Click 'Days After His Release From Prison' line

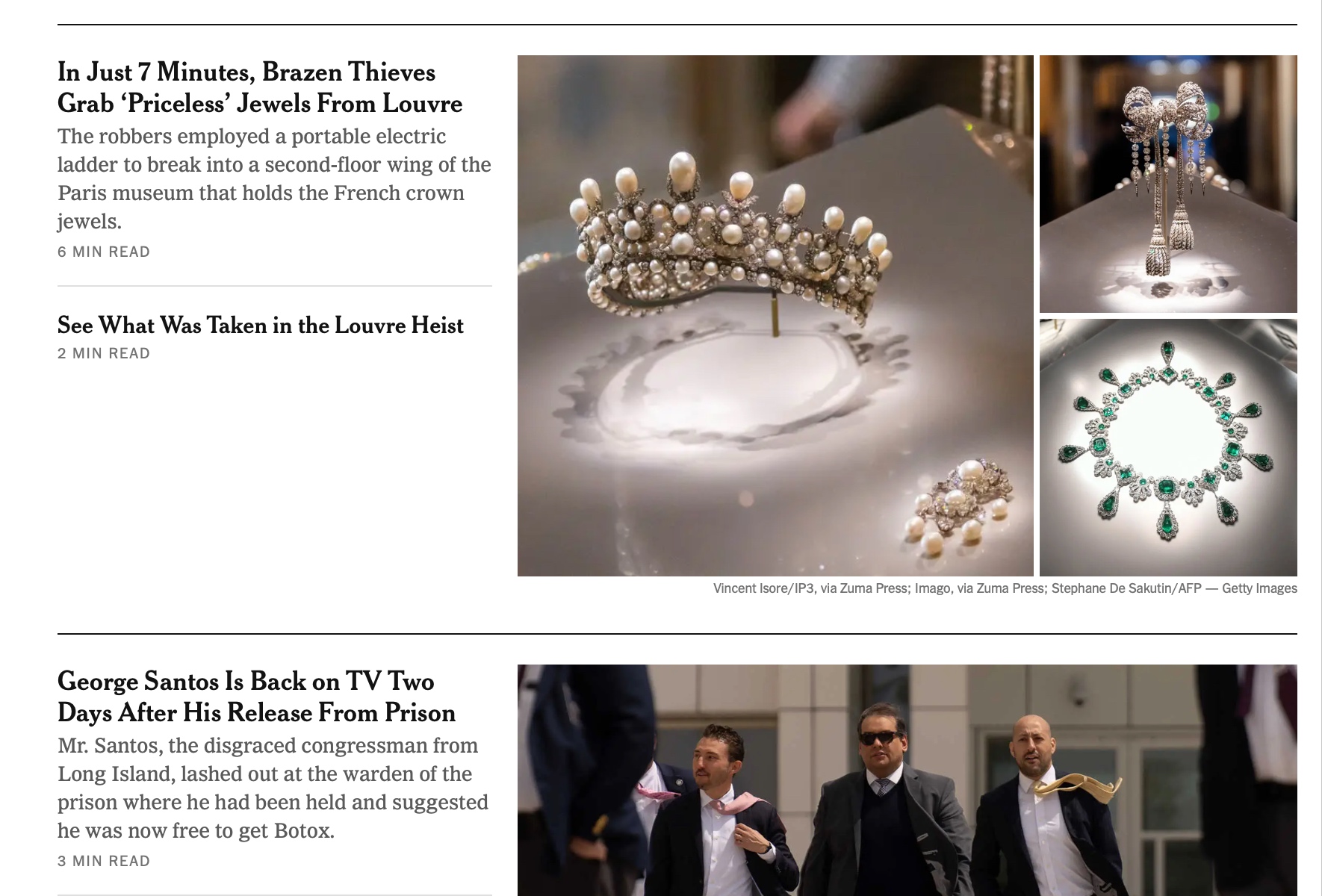tap(256, 712)
